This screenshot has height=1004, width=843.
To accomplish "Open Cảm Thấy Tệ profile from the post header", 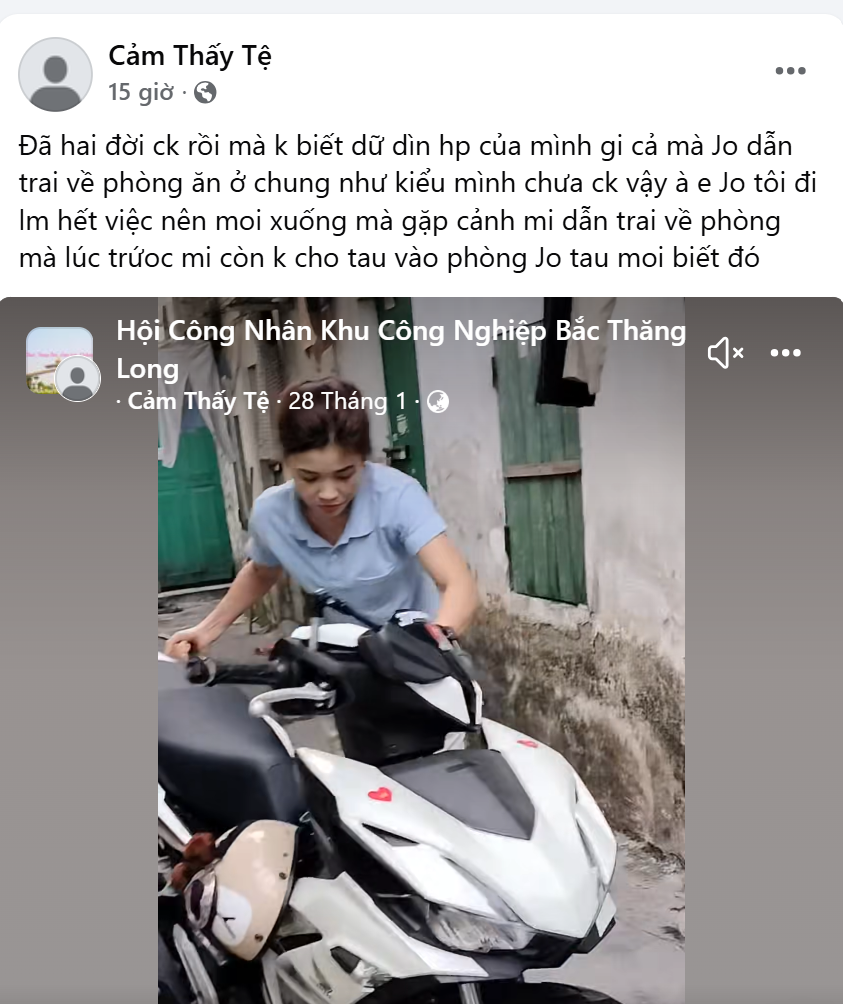I will [190, 56].
